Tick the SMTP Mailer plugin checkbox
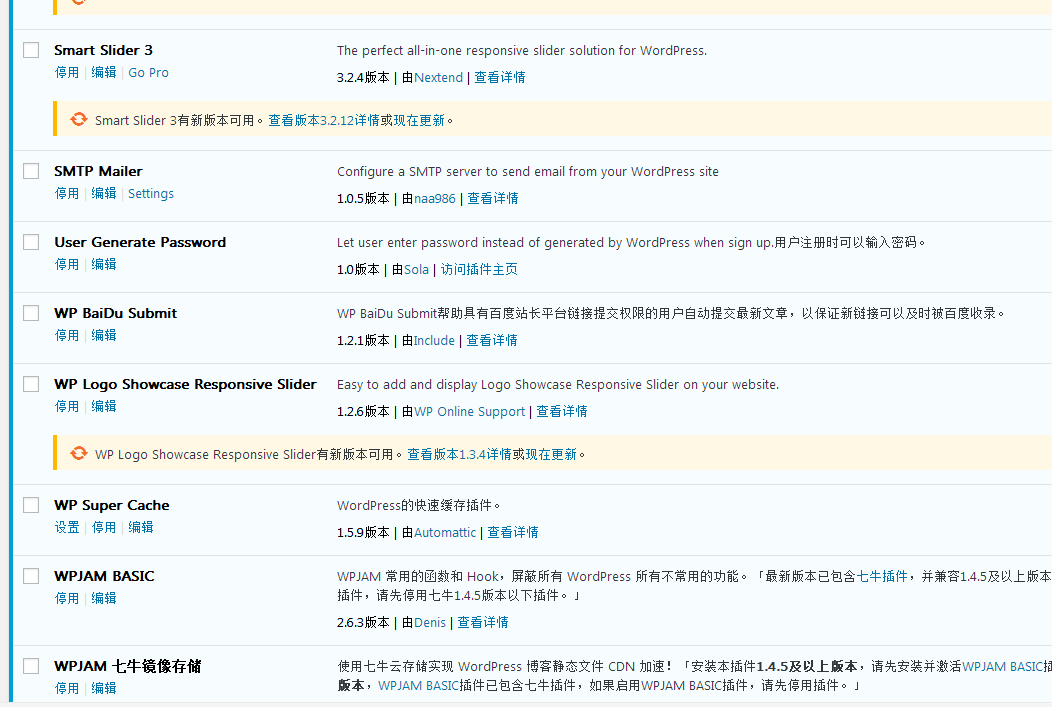 (x=31, y=171)
